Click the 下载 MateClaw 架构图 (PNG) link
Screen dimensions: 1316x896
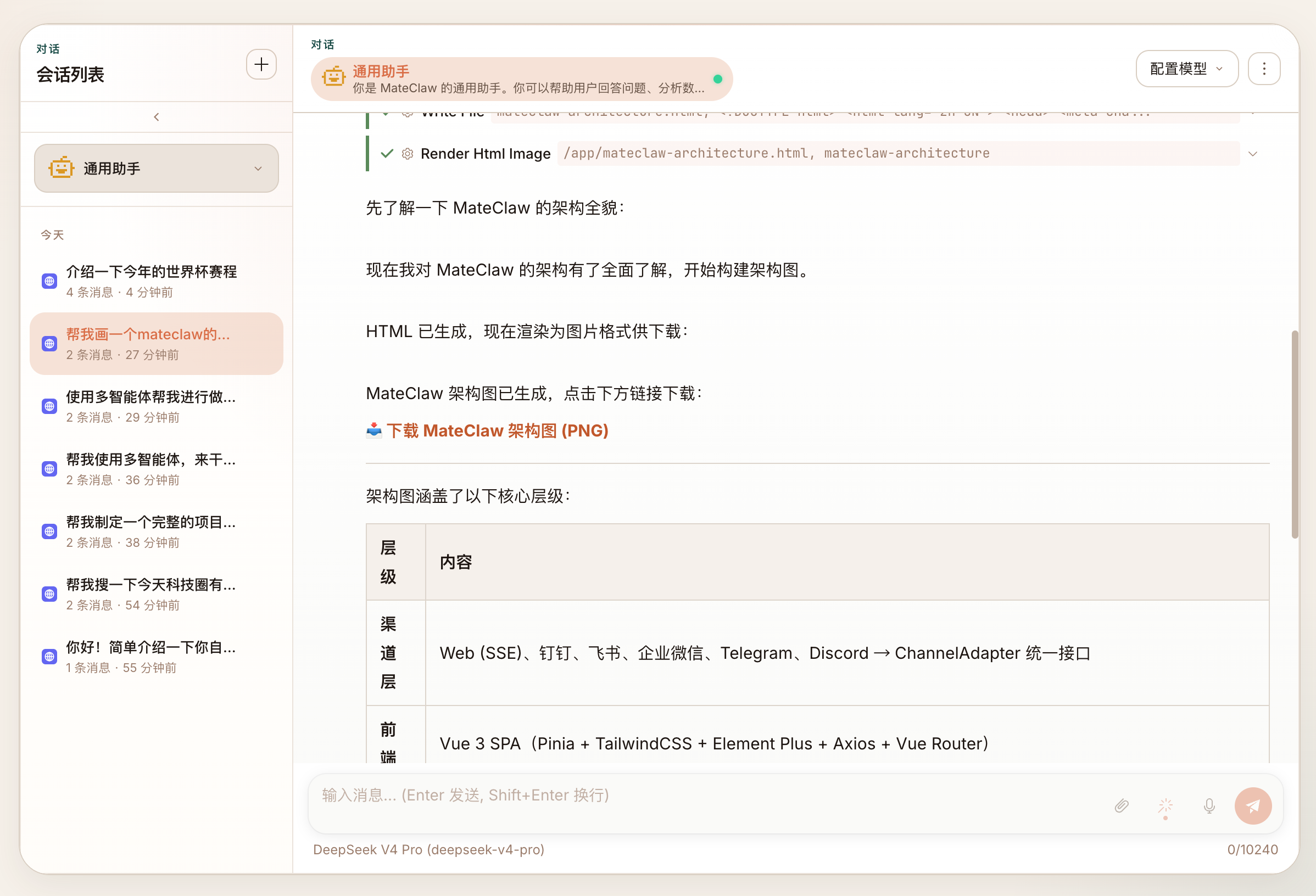pyautogui.click(x=497, y=431)
